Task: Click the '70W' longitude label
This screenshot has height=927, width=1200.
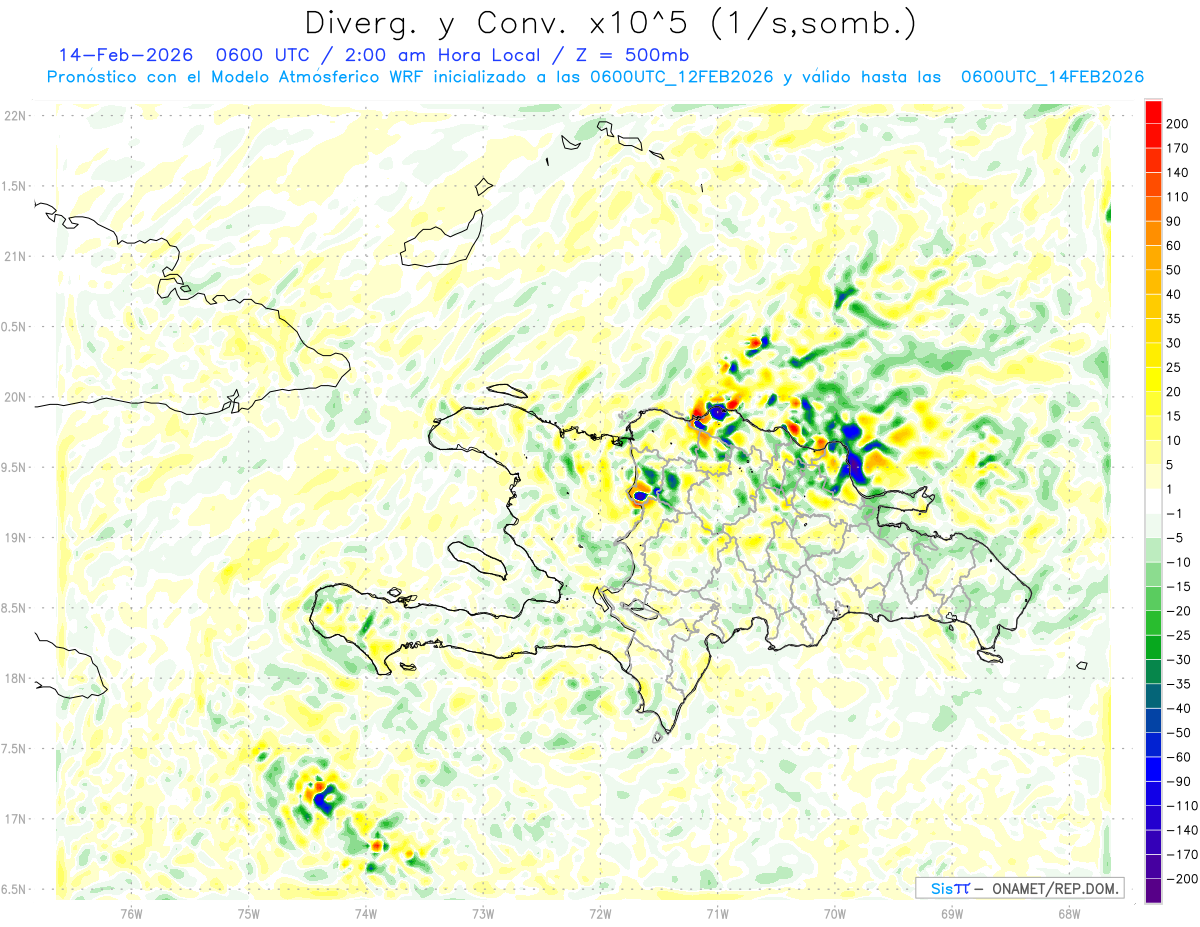Action: [835, 913]
